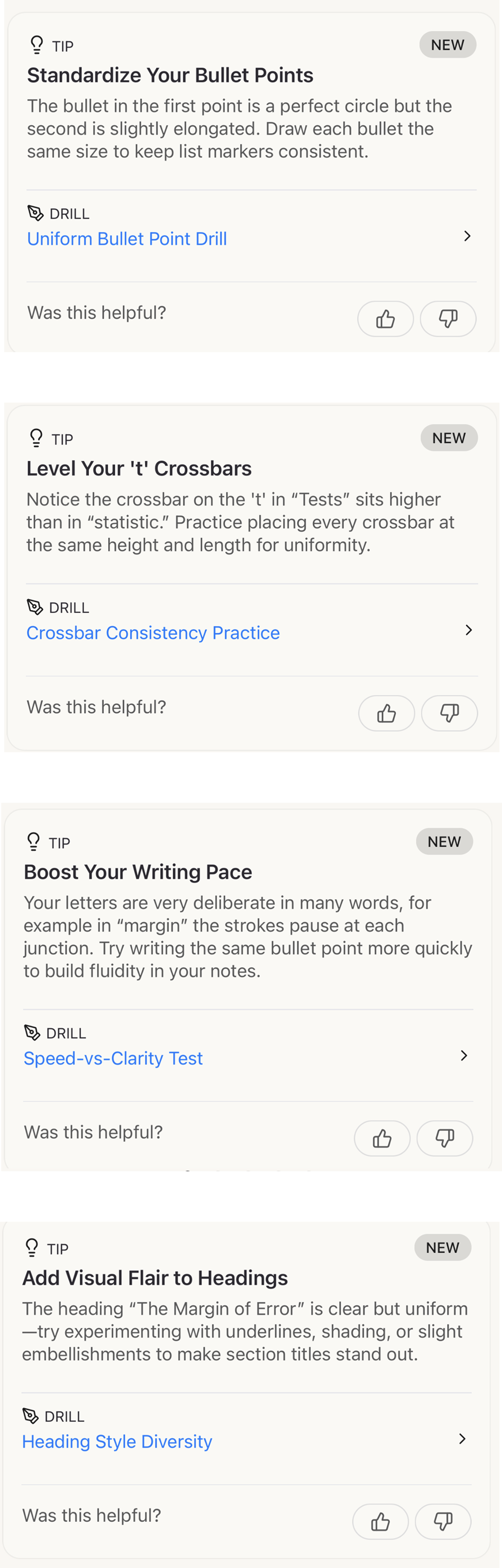Open the Uniform Bullet Point Drill link
Screen dimensions: 502x1568
(127, 239)
